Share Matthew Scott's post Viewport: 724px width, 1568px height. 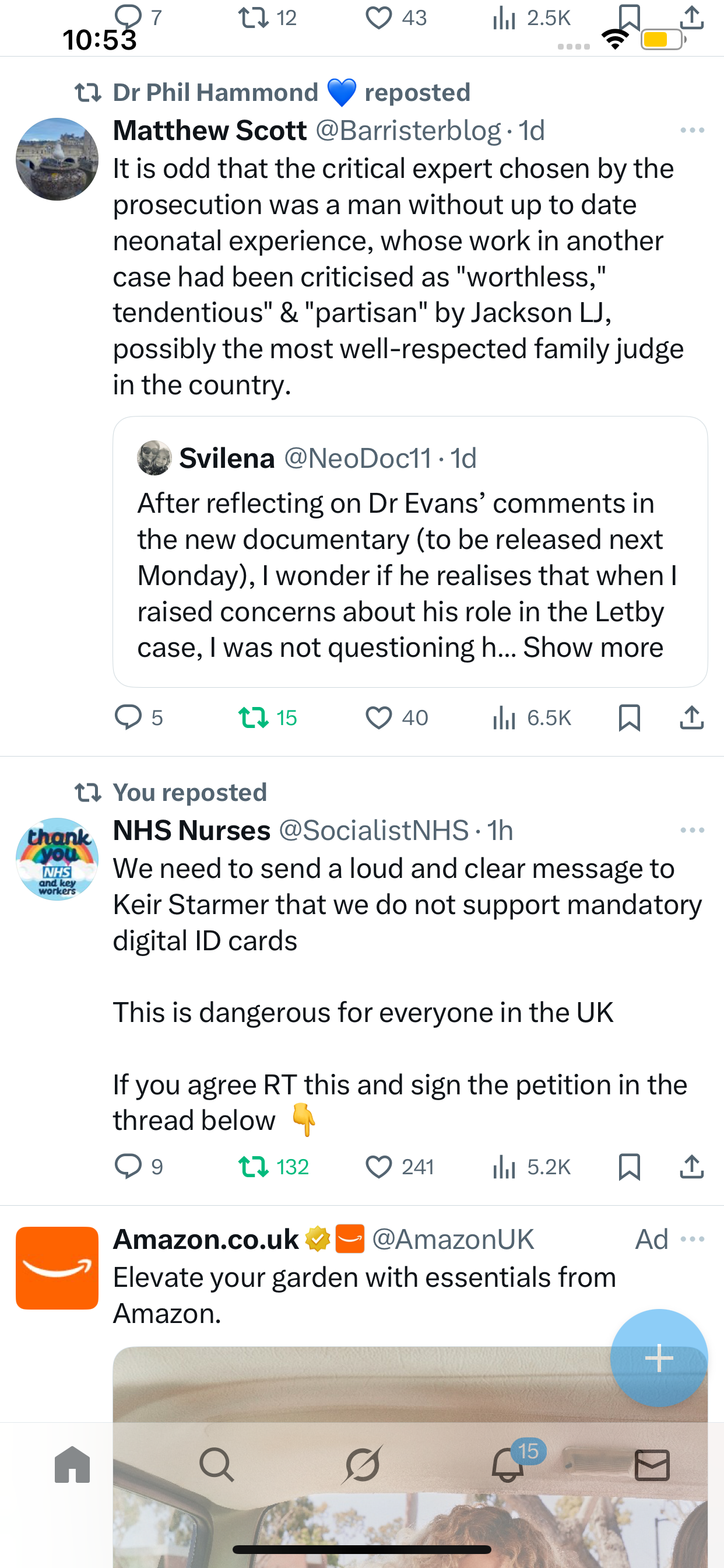[692, 717]
